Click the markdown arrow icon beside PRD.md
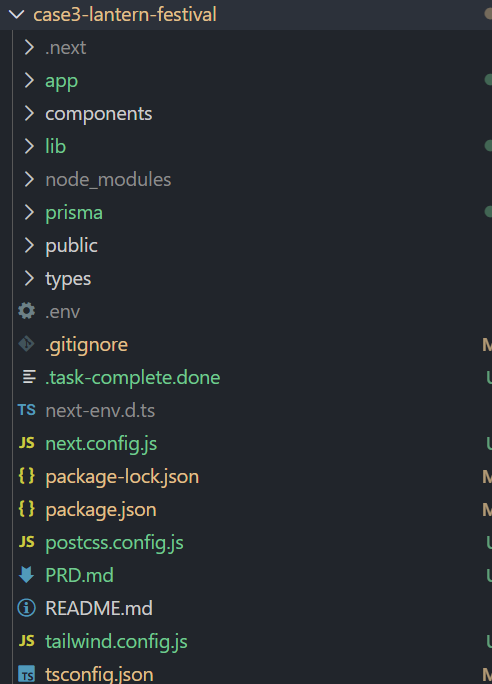The width and height of the screenshot is (492, 684). click(x=27, y=575)
